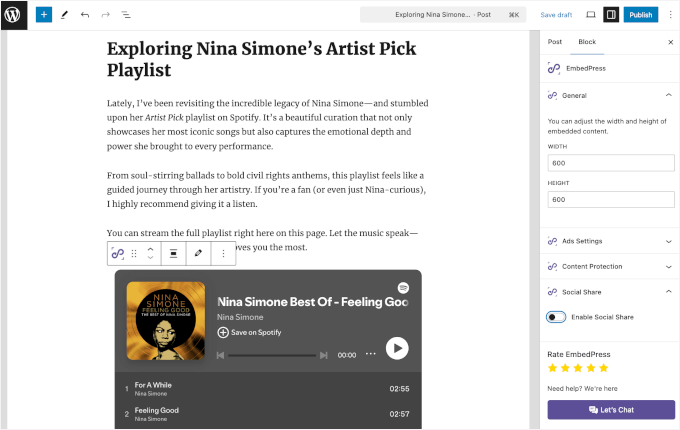Click the undo arrow in toolbar

[85, 15]
